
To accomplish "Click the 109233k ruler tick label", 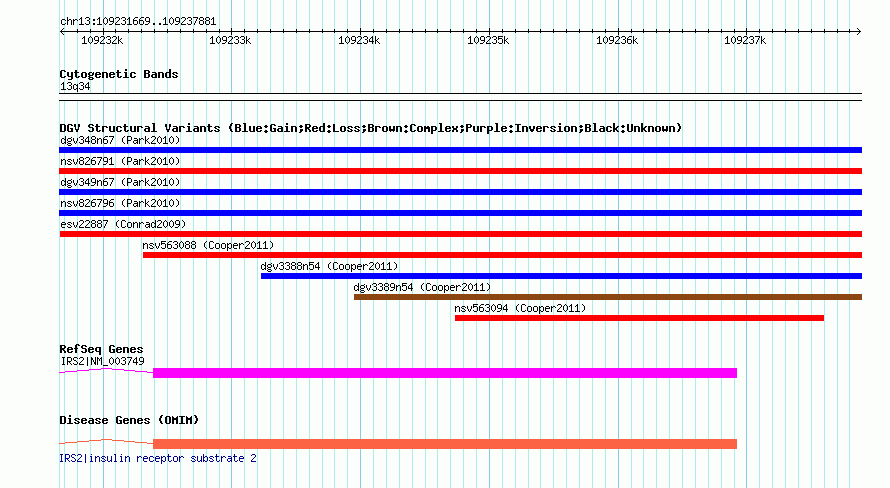I will click(230, 40).
